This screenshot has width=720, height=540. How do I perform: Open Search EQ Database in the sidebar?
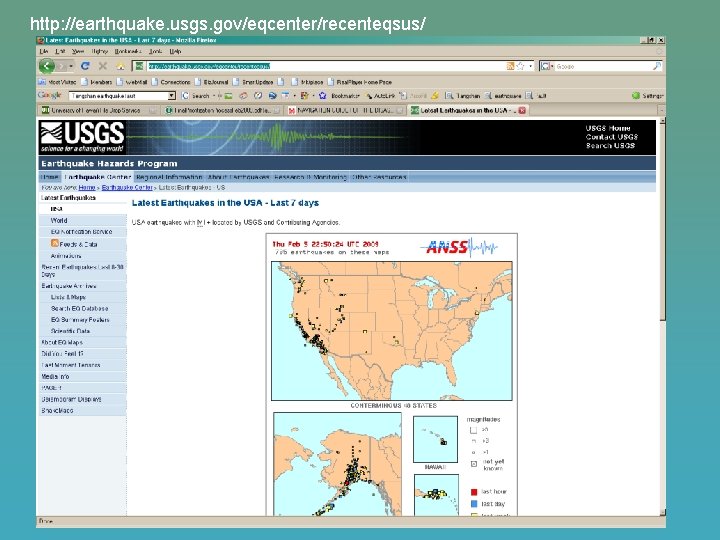[83, 309]
